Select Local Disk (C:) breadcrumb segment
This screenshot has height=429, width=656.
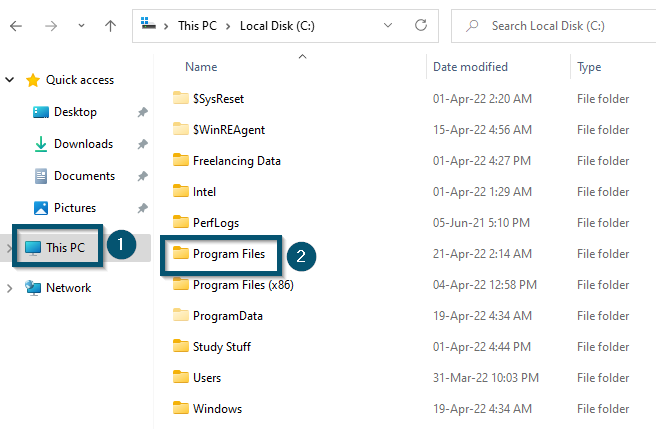tap(277, 26)
